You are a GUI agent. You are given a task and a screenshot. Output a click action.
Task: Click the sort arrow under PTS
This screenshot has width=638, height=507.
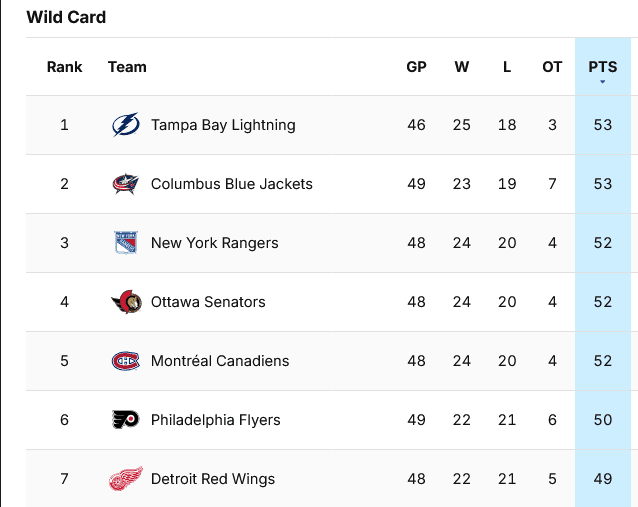coord(603,82)
